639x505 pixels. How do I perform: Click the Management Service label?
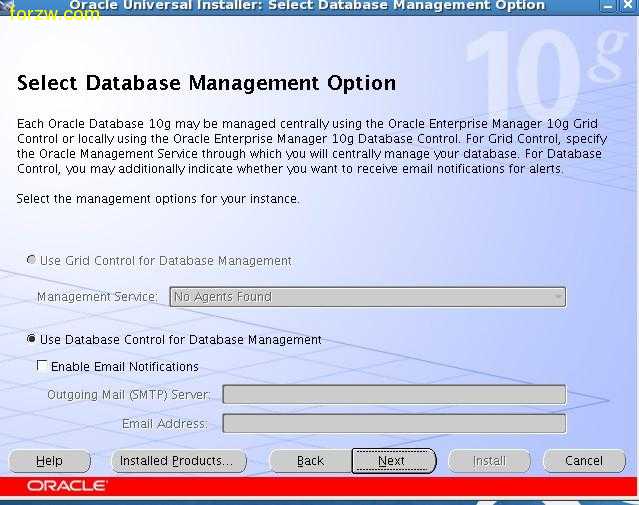point(97,297)
